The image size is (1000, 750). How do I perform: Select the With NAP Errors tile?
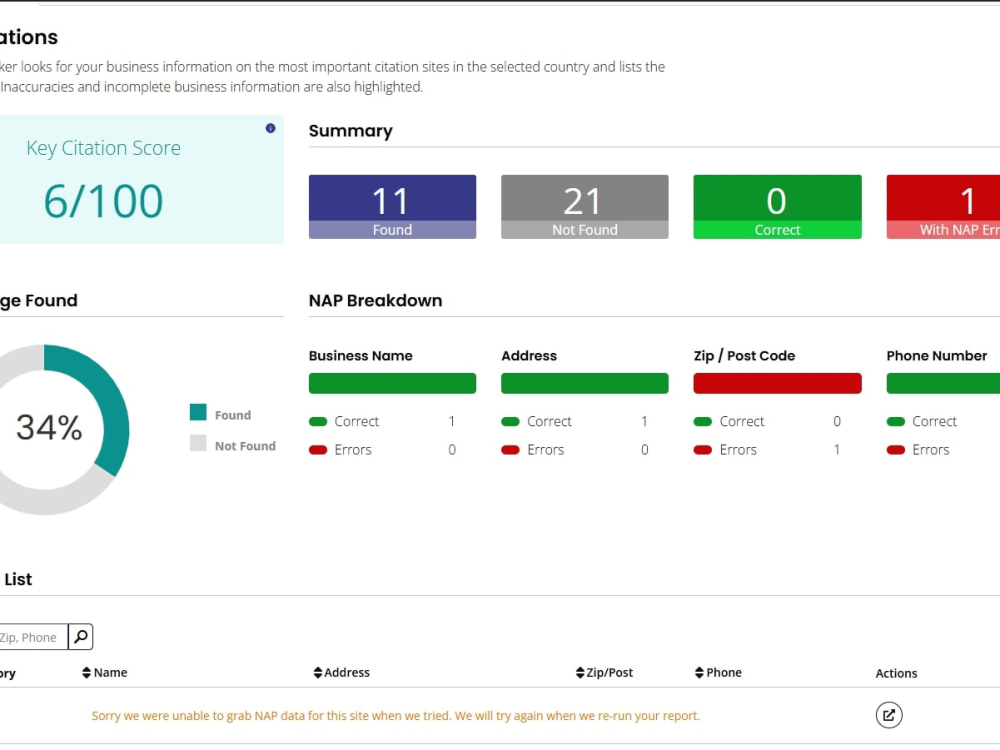point(943,207)
